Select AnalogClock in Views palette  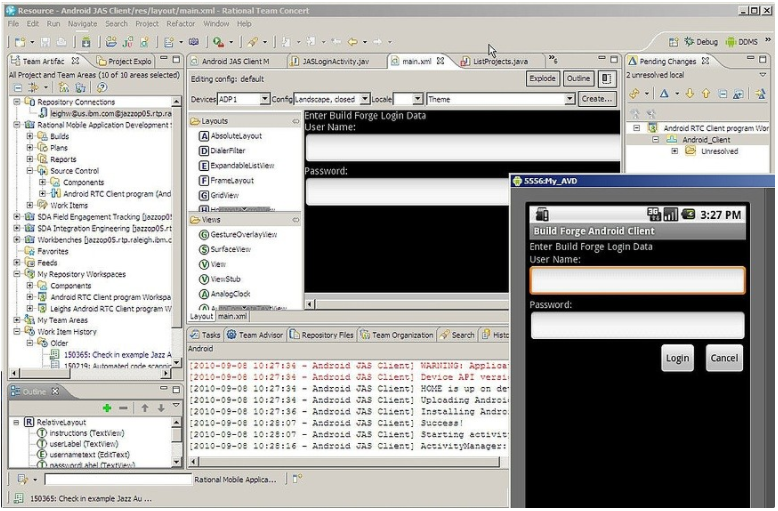[x=225, y=294]
